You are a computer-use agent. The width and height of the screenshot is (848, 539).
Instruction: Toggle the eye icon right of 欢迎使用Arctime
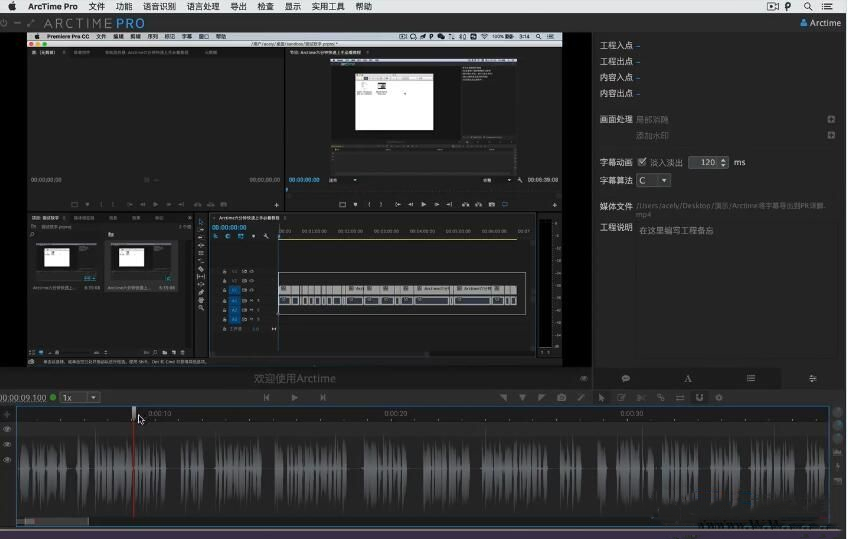(x=584, y=379)
